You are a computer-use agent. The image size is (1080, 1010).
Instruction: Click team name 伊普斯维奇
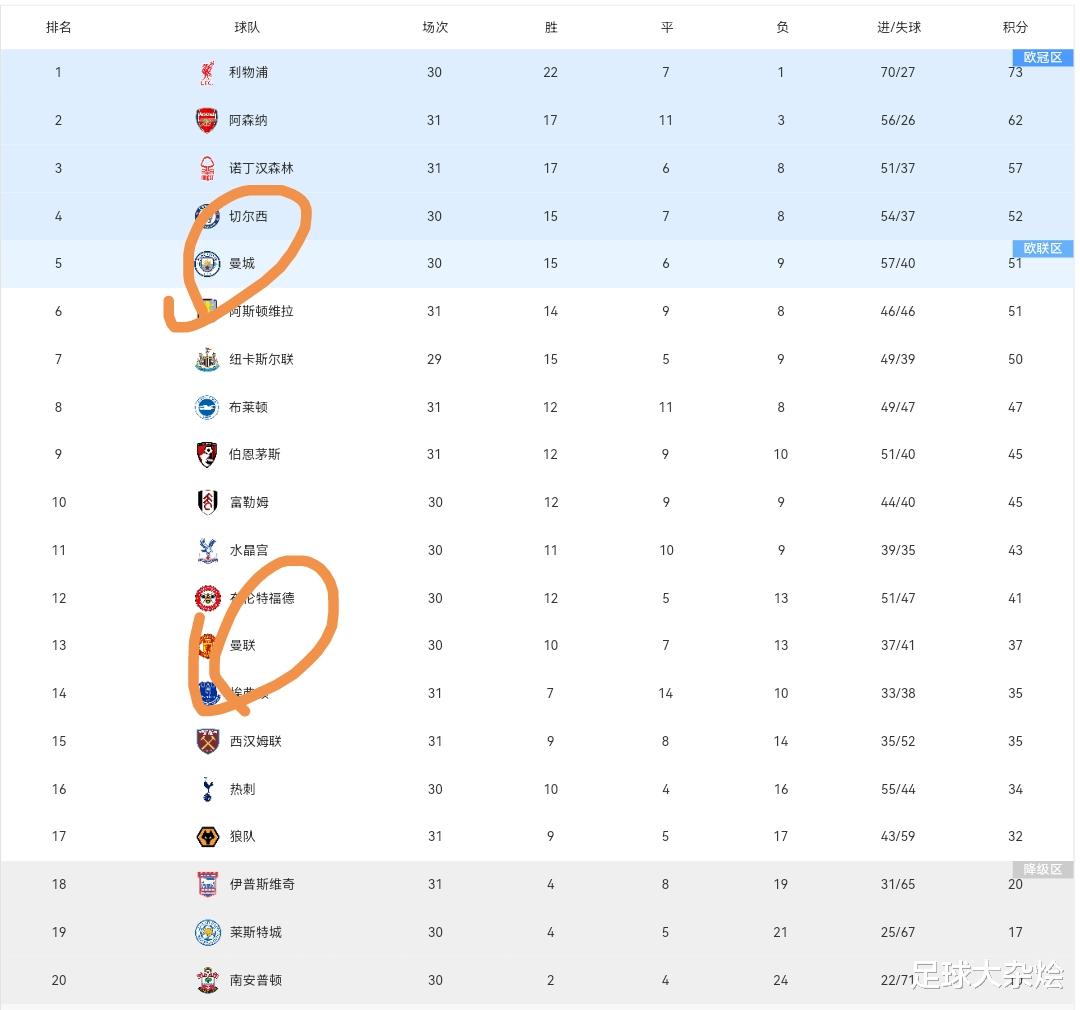click(262, 884)
